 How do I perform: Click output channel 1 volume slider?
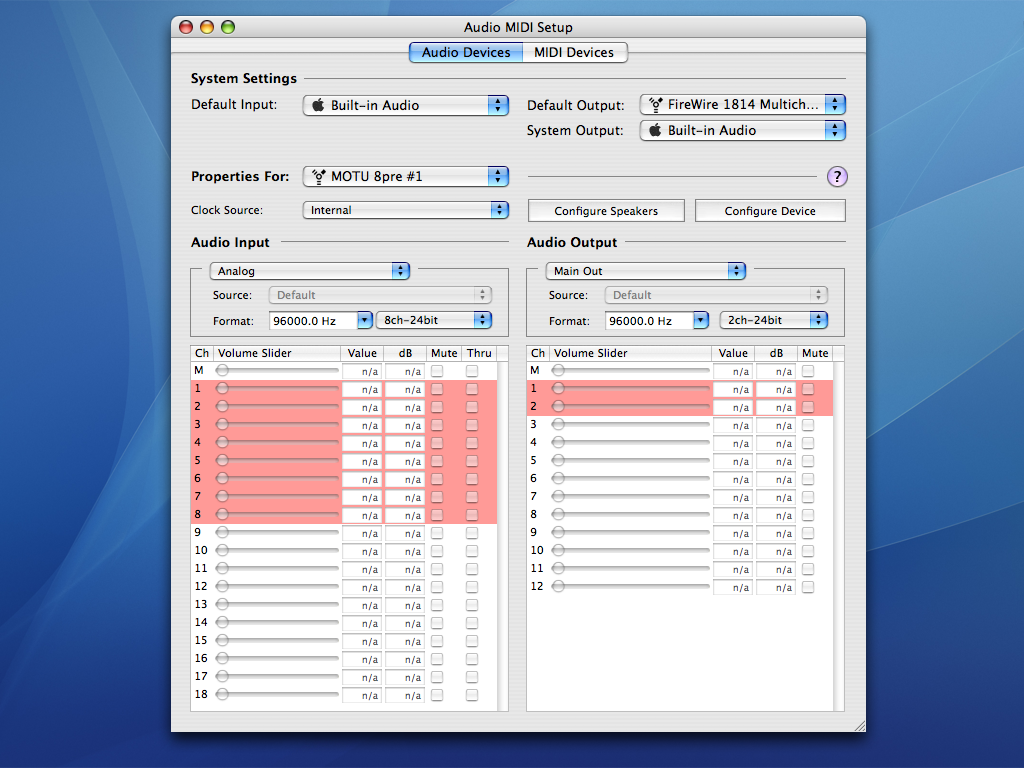[x=631, y=388]
